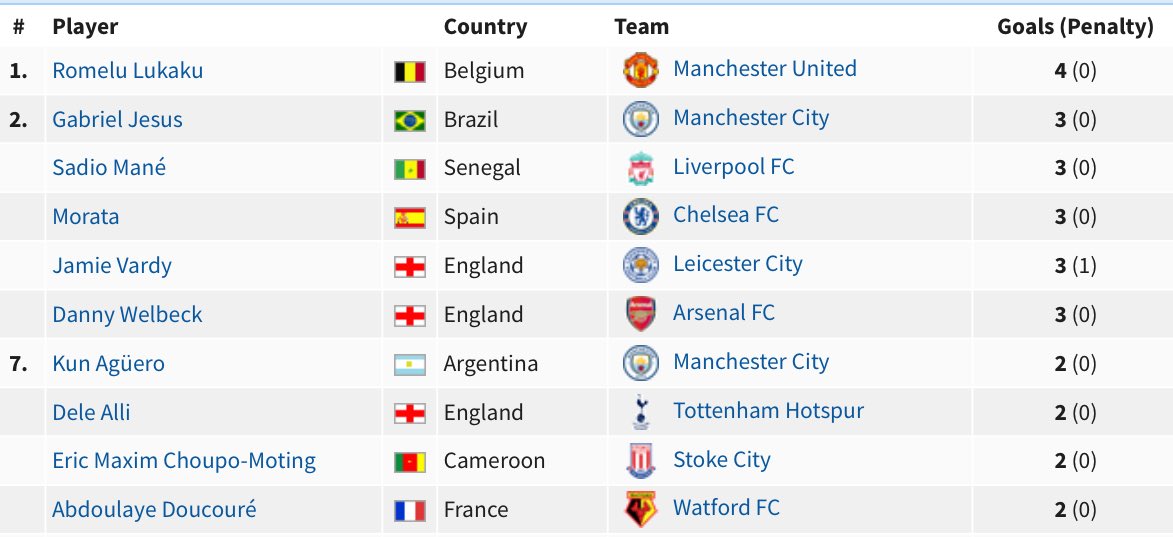Click the Tottenham Hotspur cockerel crest
Screen dimensions: 1173x537
pos(640,412)
